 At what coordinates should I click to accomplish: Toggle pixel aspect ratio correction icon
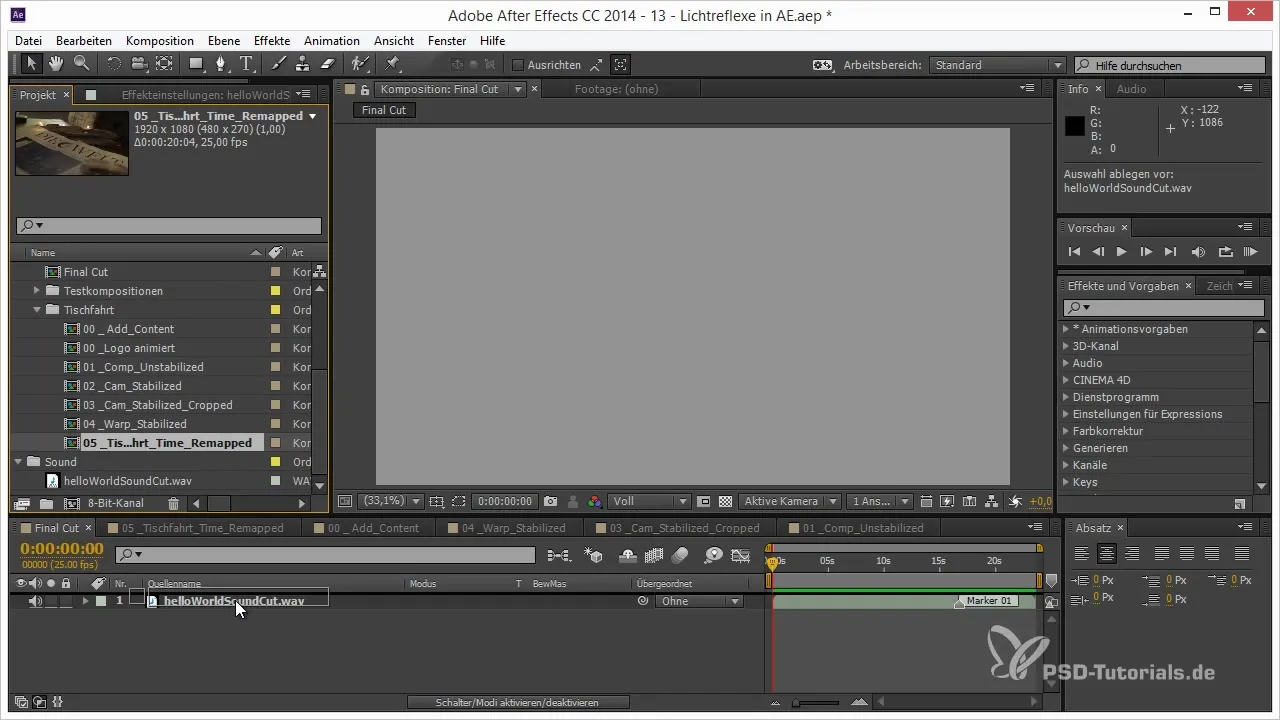click(925, 501)
